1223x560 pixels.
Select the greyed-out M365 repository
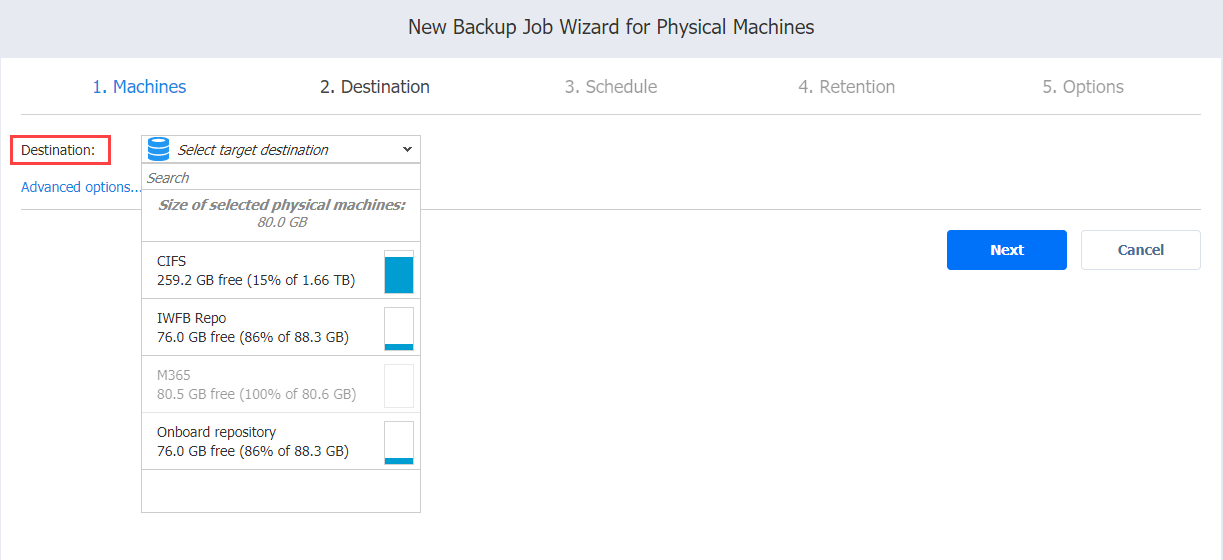281,384
